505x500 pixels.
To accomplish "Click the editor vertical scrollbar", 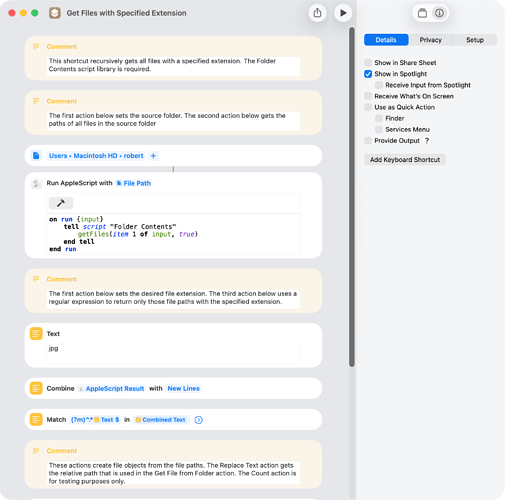I will tap(352, 197).
